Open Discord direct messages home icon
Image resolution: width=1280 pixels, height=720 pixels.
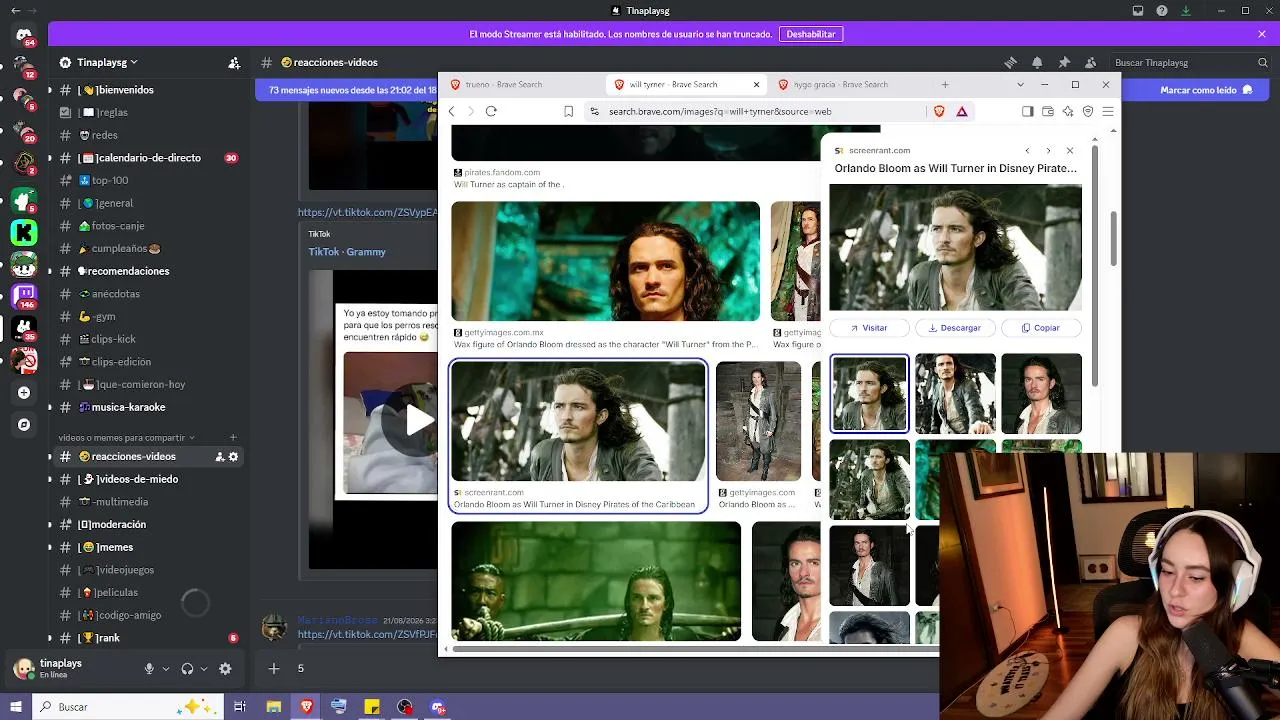tap(24, 36)
